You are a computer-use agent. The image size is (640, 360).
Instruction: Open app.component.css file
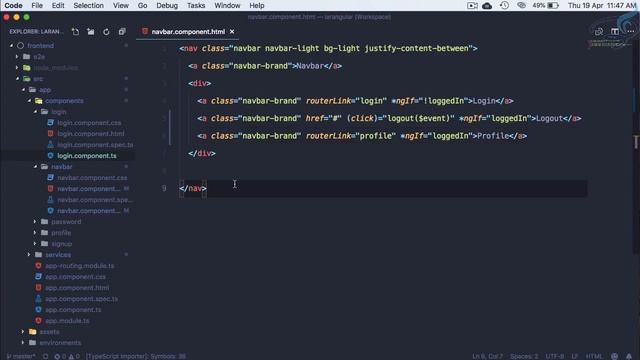pos(75,277)
